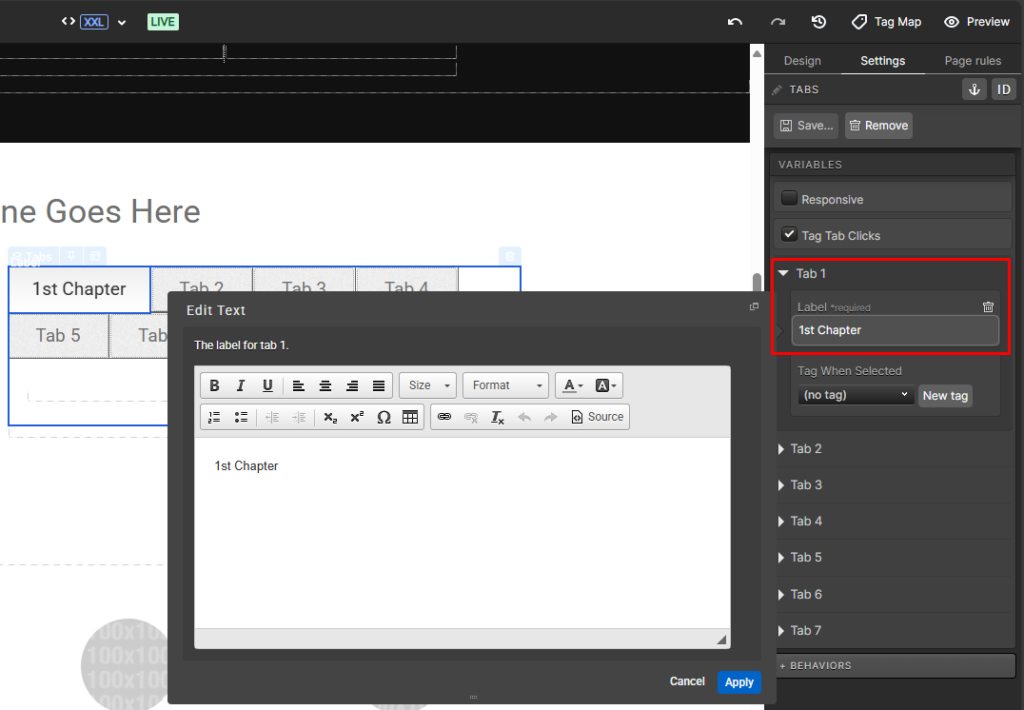Toggle Tag Tab Clicks checkbox
Viewport: 1024px width, 710px height.
point(789,234)
